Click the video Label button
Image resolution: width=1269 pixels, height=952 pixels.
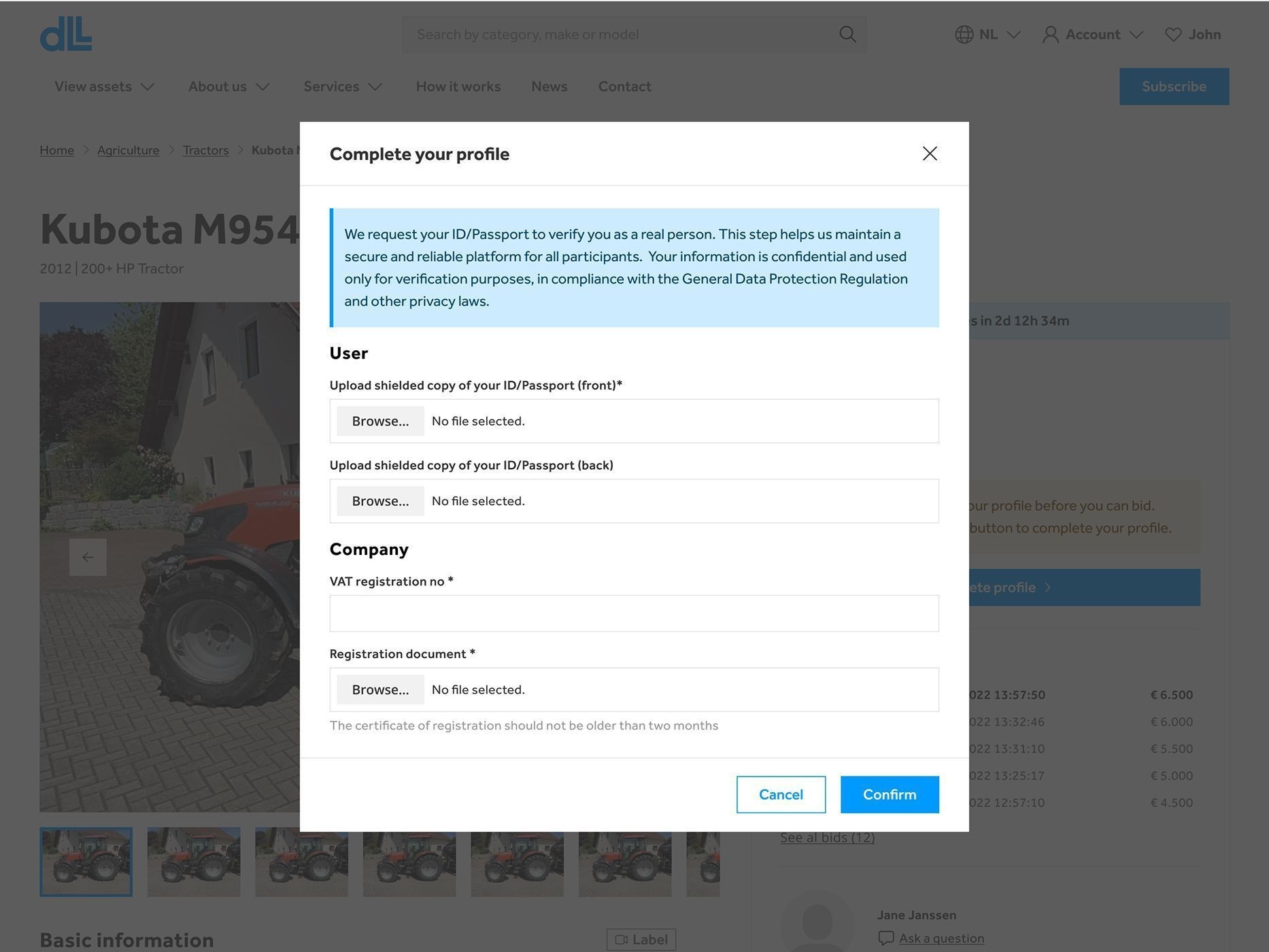coord(641,939)
